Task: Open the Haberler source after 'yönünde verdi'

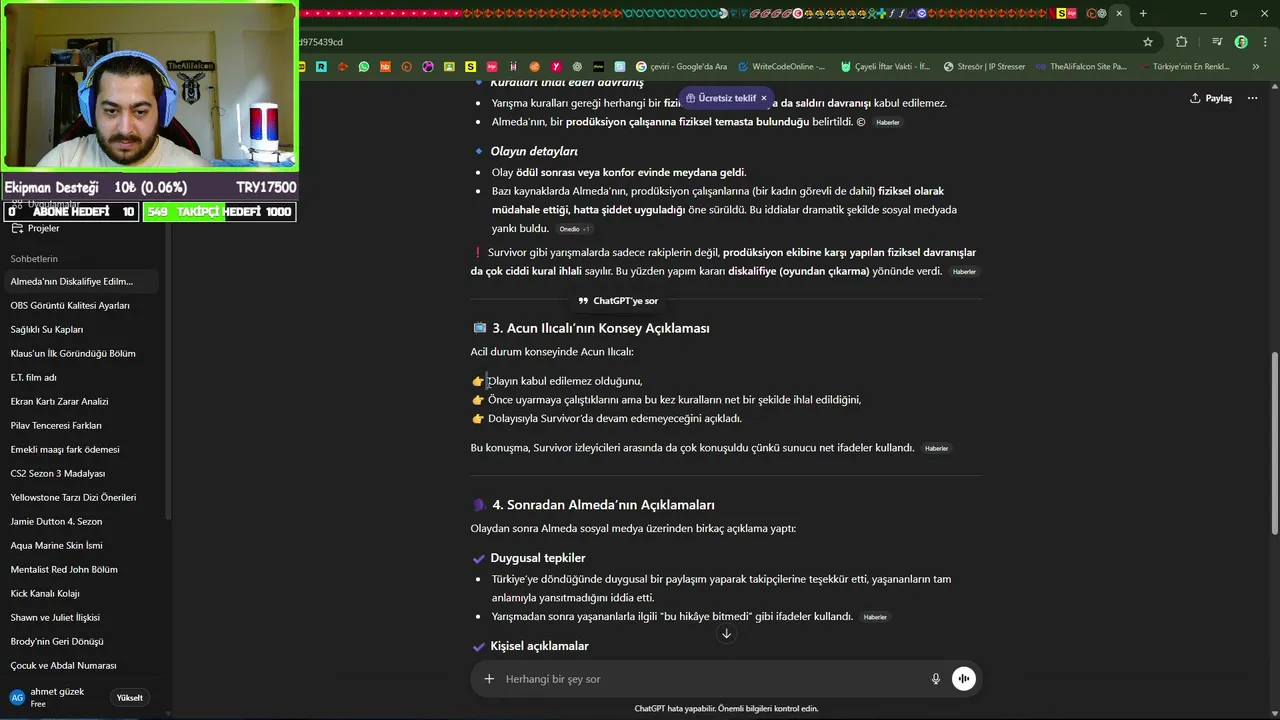Action: point(964,272)
